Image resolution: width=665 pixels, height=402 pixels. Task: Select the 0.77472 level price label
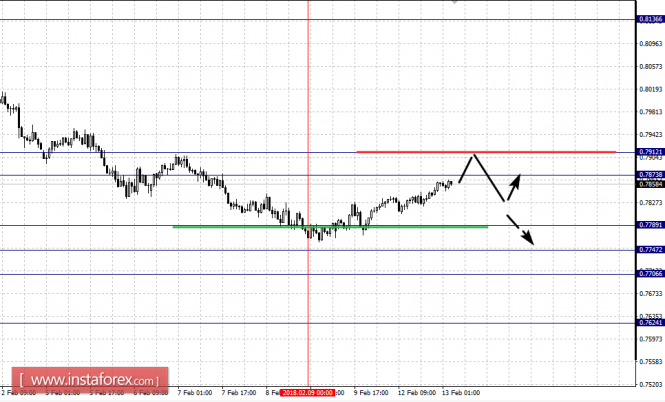coord(651,250)
